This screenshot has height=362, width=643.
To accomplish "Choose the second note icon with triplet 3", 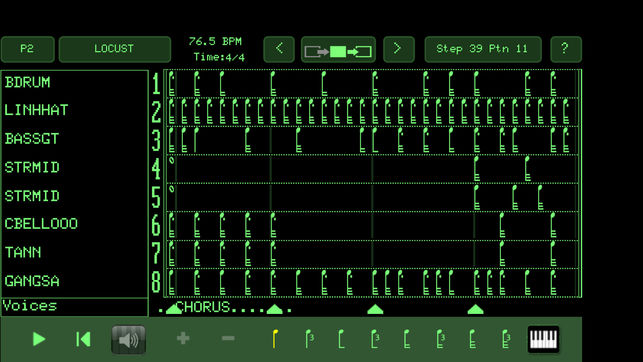I will tap(375, 339).
